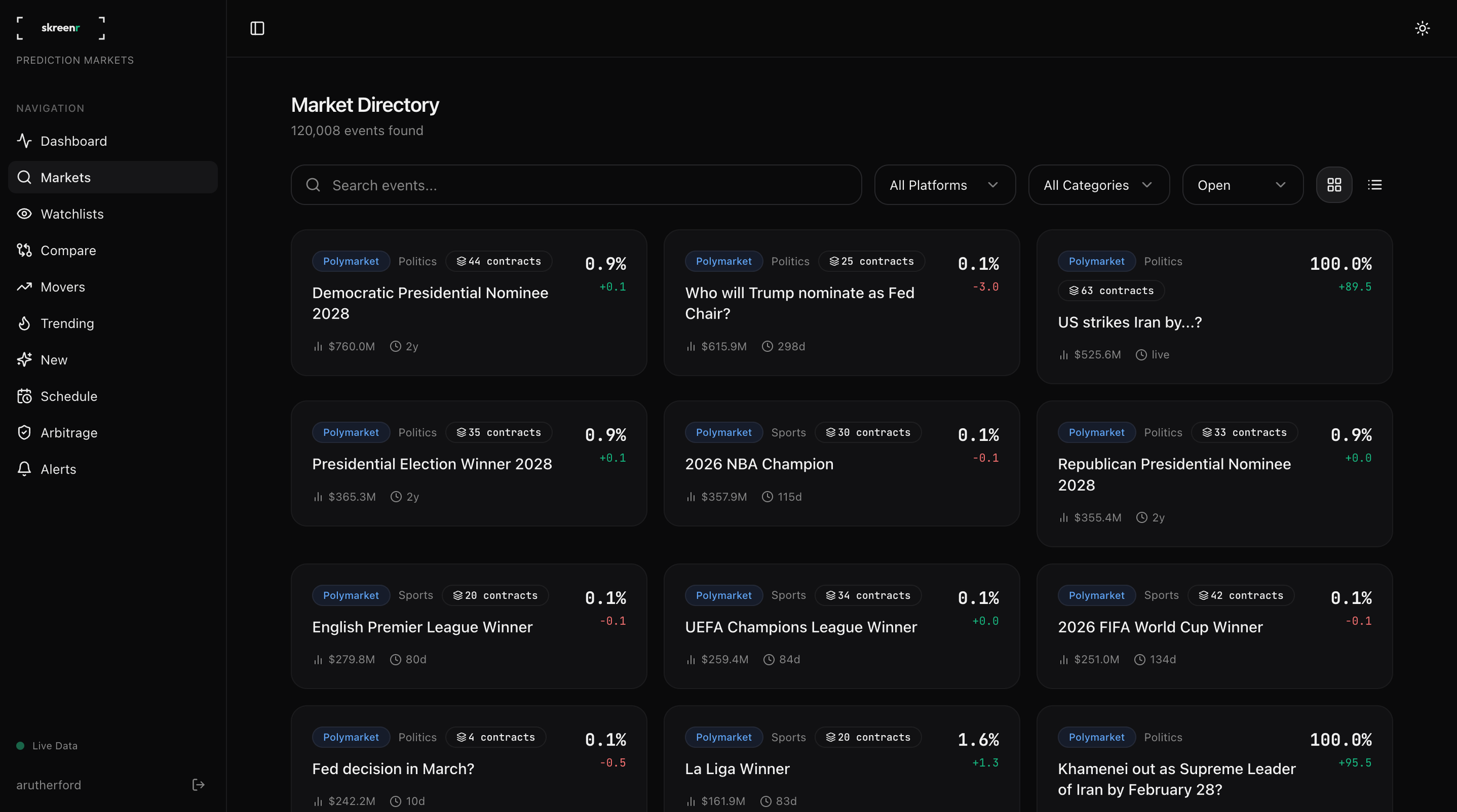Switch theme with the sun icon
This screenshot has width=1457, height=812.
pos(1422,28)
